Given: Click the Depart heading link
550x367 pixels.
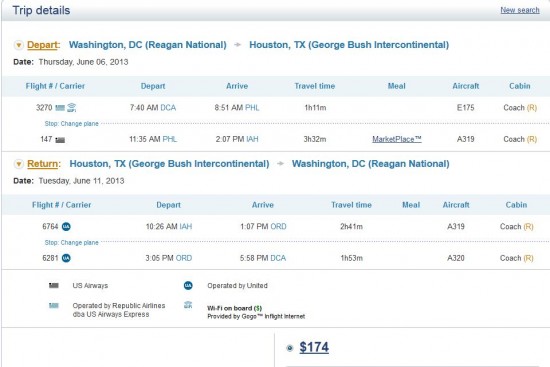Looking at the screenshot, I should [x=42, y=45].
